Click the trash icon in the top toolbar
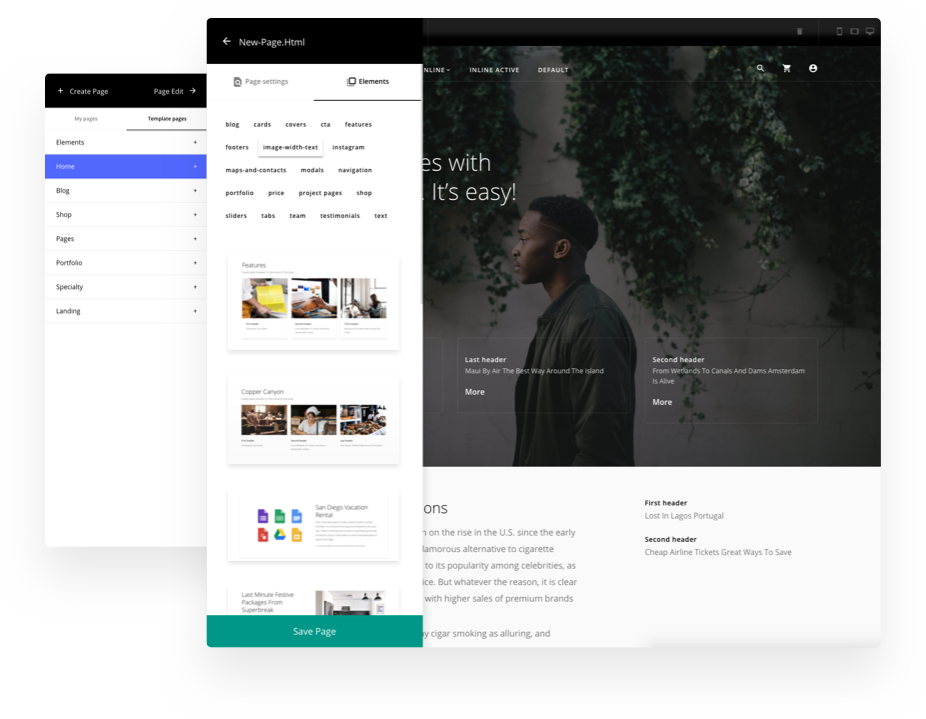The width and height of the screenshot is (926, 719). pyautogui.click(x=799, y=31)
